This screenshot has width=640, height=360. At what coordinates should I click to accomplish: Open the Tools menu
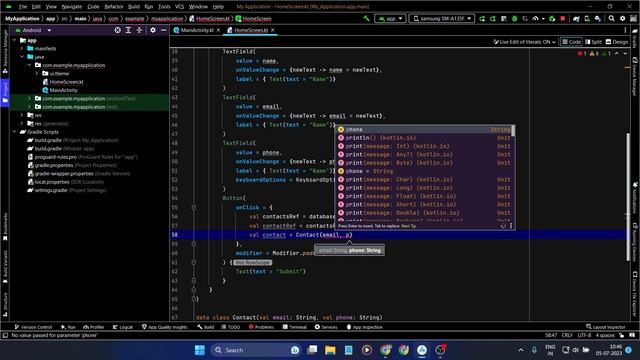click(164, 7)
